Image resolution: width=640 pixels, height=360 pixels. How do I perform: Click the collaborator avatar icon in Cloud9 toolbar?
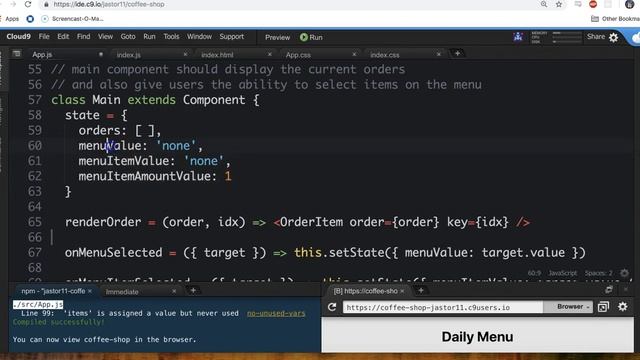pyautogui.click(x=518, y=37)
